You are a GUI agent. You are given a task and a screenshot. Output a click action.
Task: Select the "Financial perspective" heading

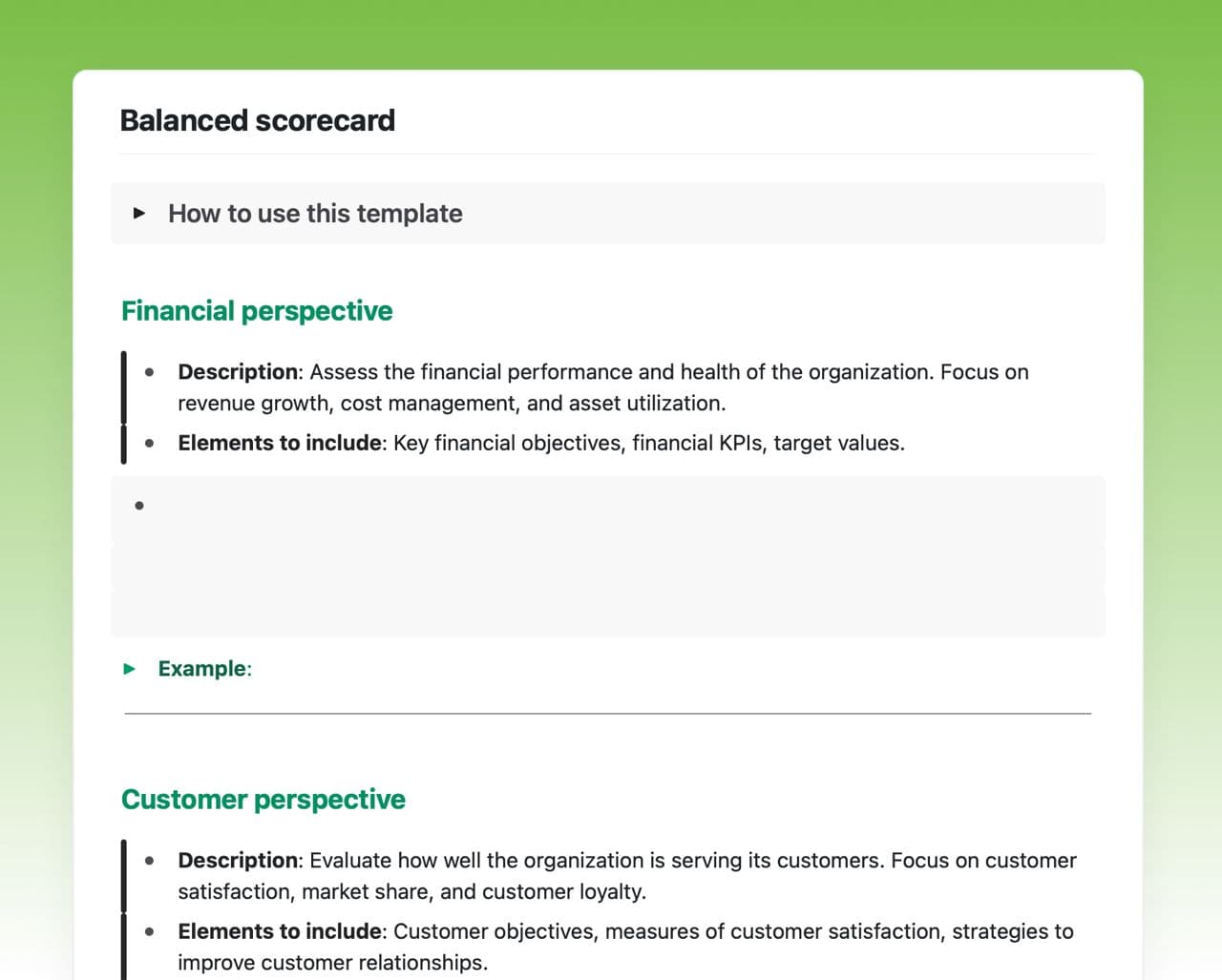pos(257,311)
